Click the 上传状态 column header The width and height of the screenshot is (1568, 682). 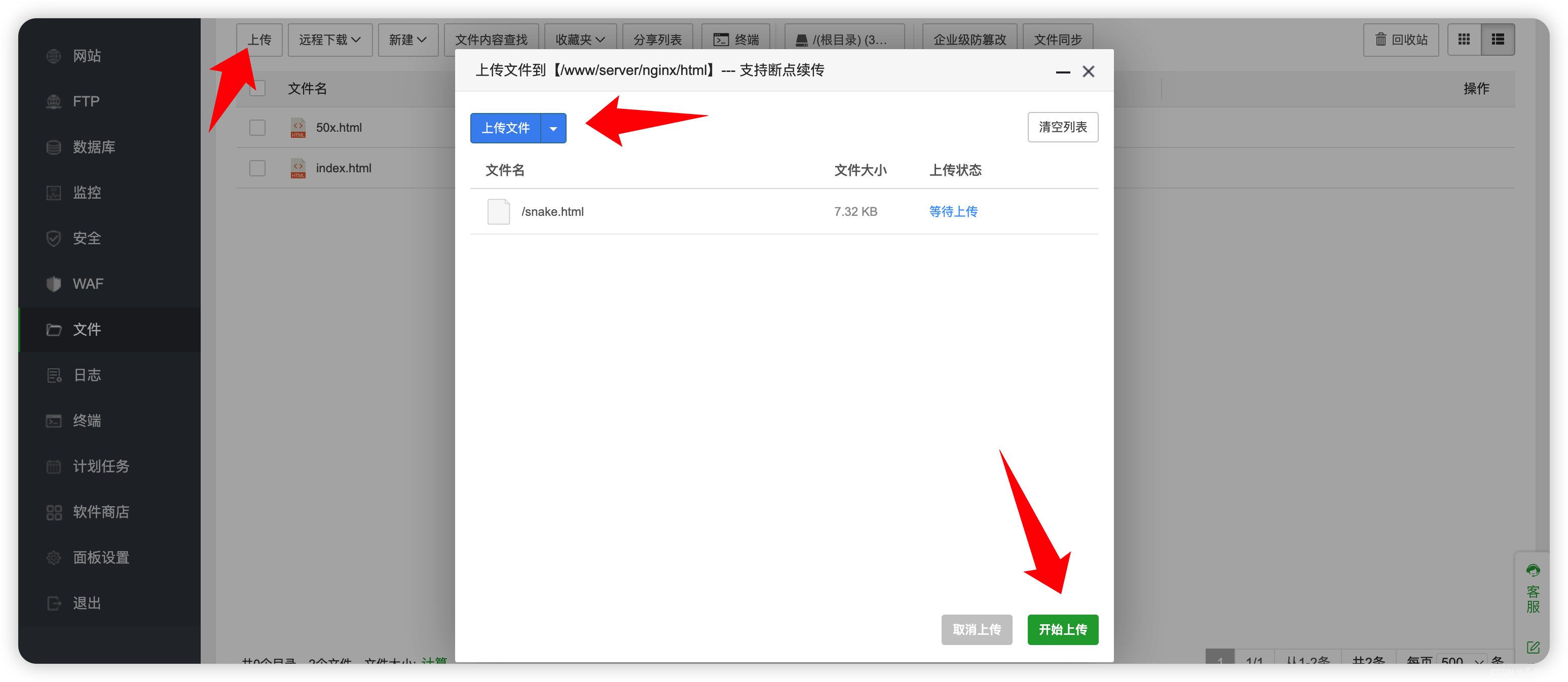pyautogui.click(x=955, y=170)
